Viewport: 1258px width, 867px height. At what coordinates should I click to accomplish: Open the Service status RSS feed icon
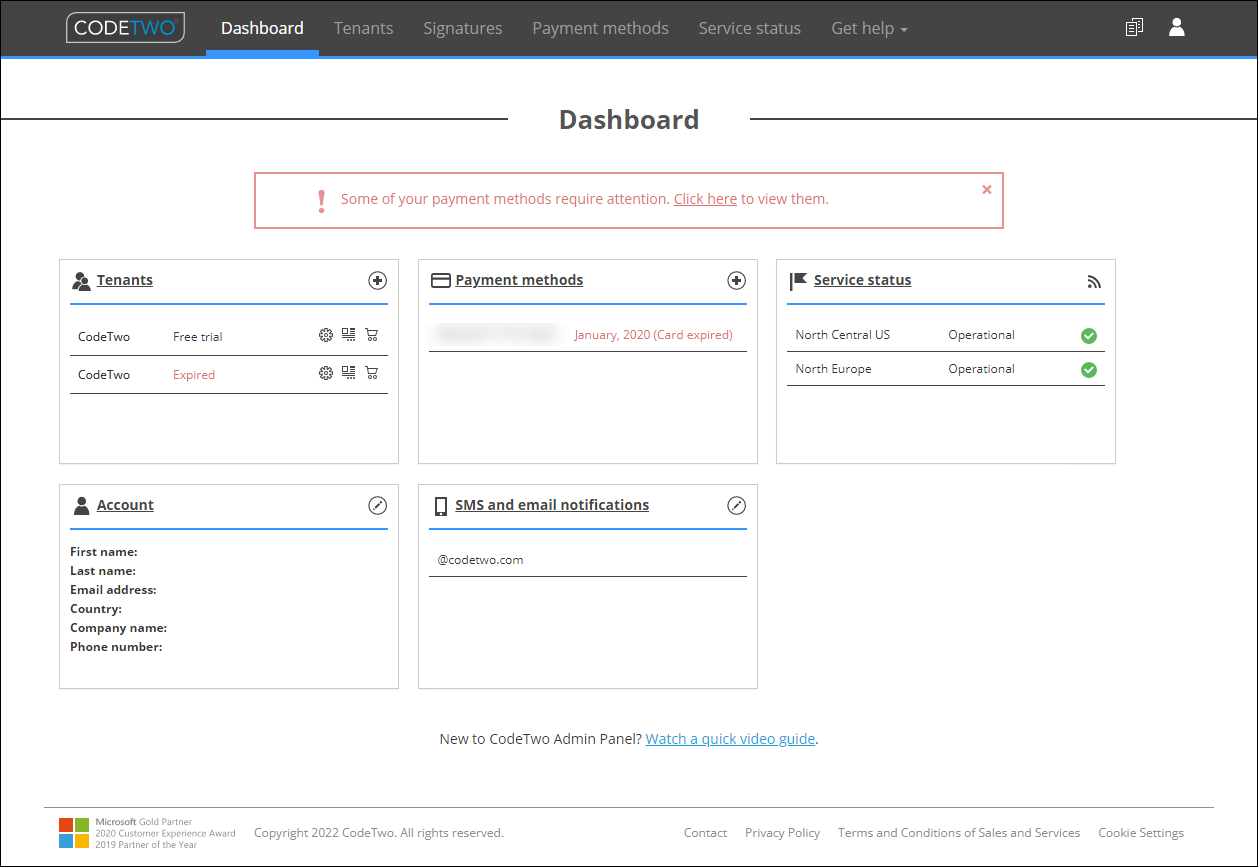coord(1094,282)
